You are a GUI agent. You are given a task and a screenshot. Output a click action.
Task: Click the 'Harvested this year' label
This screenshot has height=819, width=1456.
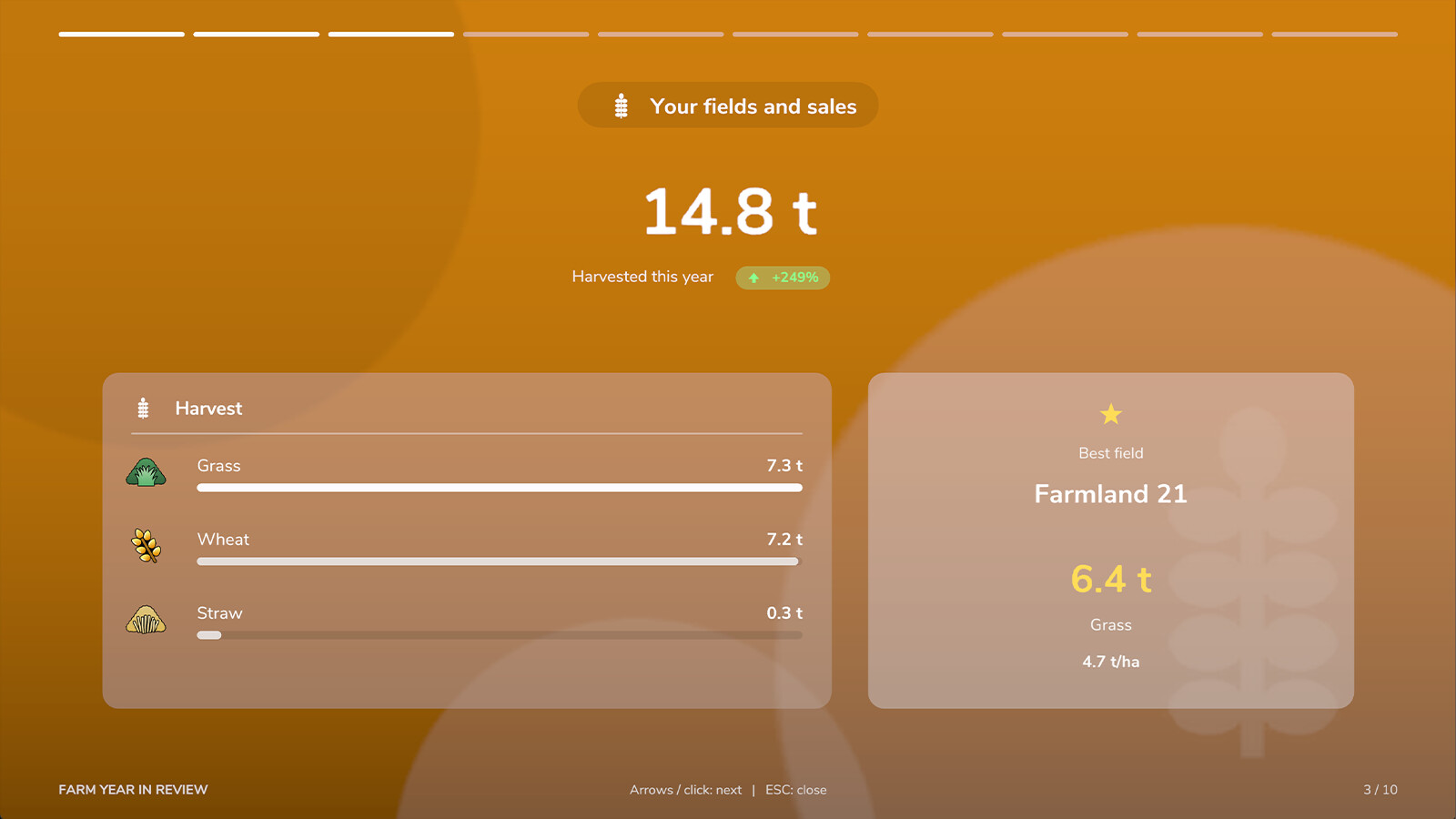(x=642, y=277)
